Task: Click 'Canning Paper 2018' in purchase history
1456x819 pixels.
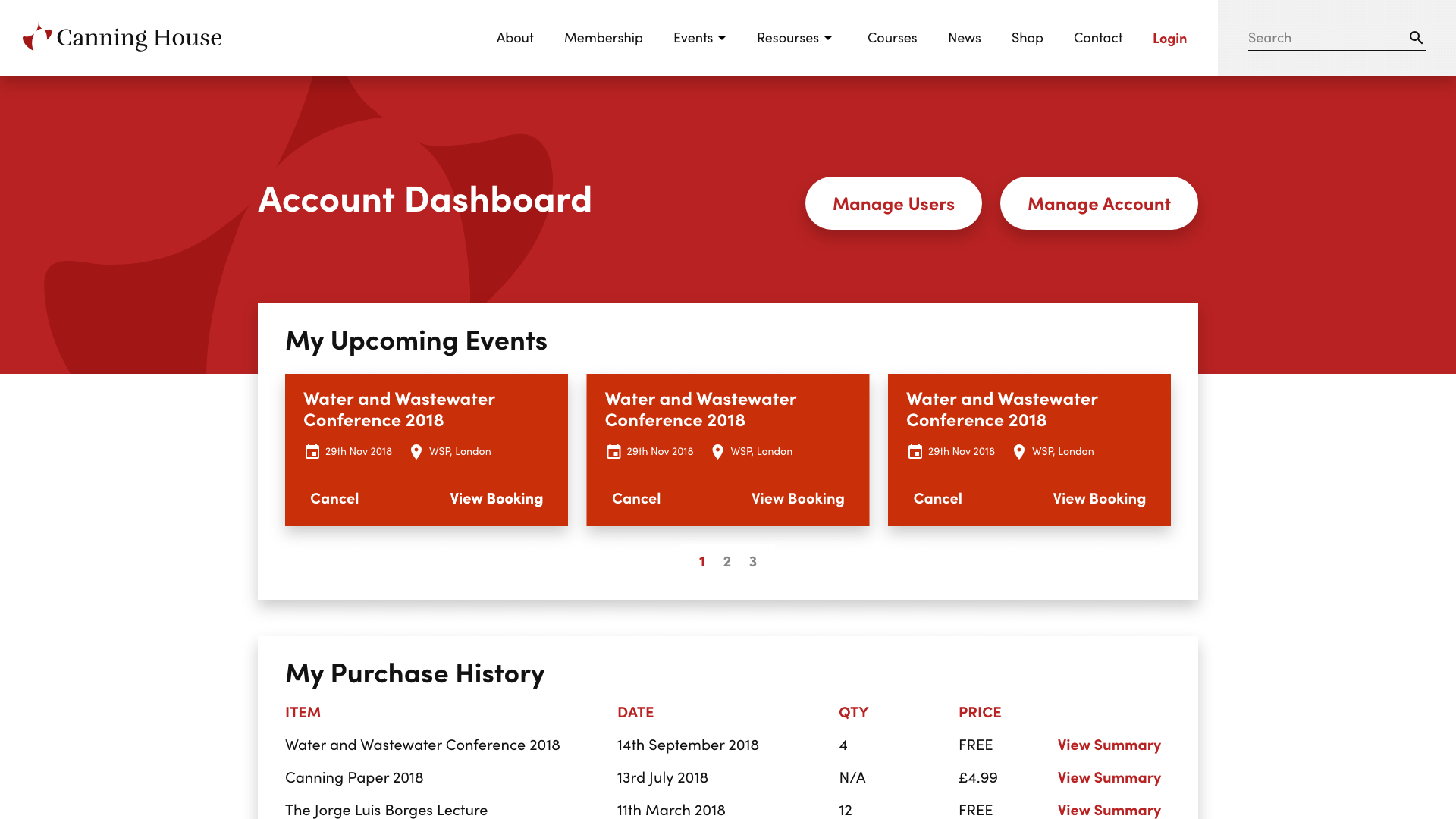Action: 354,777
